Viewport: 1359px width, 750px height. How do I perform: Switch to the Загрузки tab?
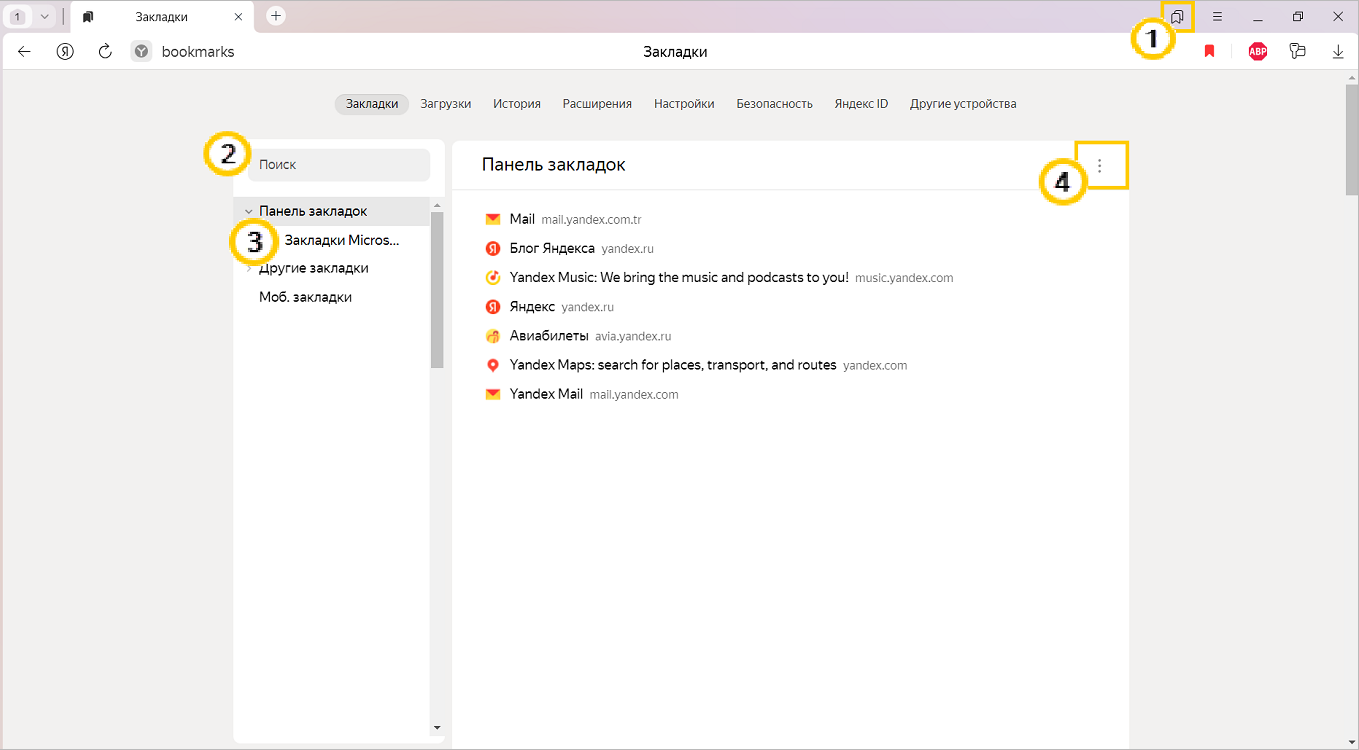click(x=445, y=104)
